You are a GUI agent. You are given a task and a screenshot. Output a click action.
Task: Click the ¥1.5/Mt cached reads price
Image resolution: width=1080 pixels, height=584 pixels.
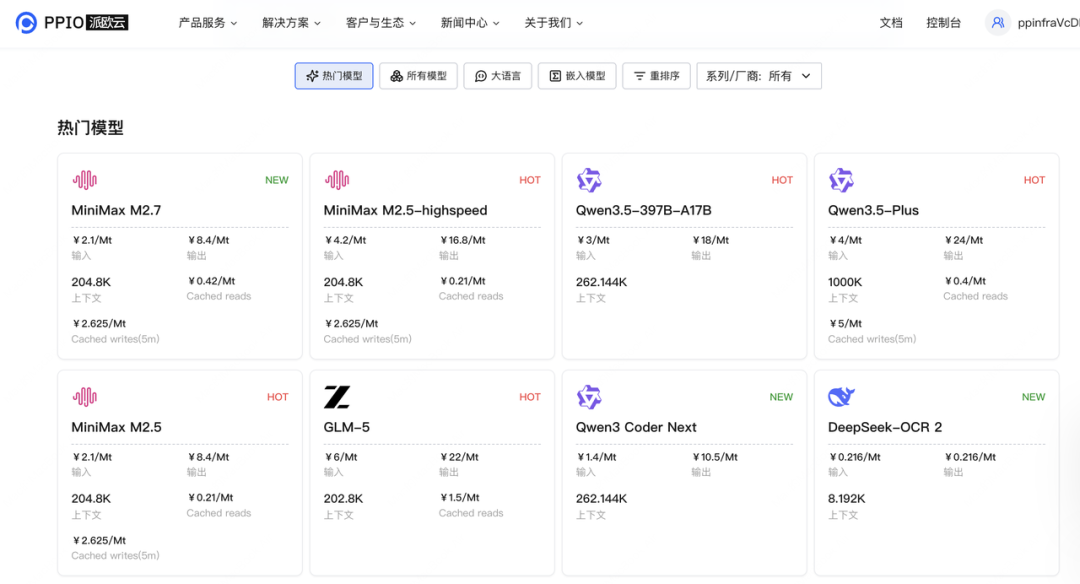tap(459, 497)
